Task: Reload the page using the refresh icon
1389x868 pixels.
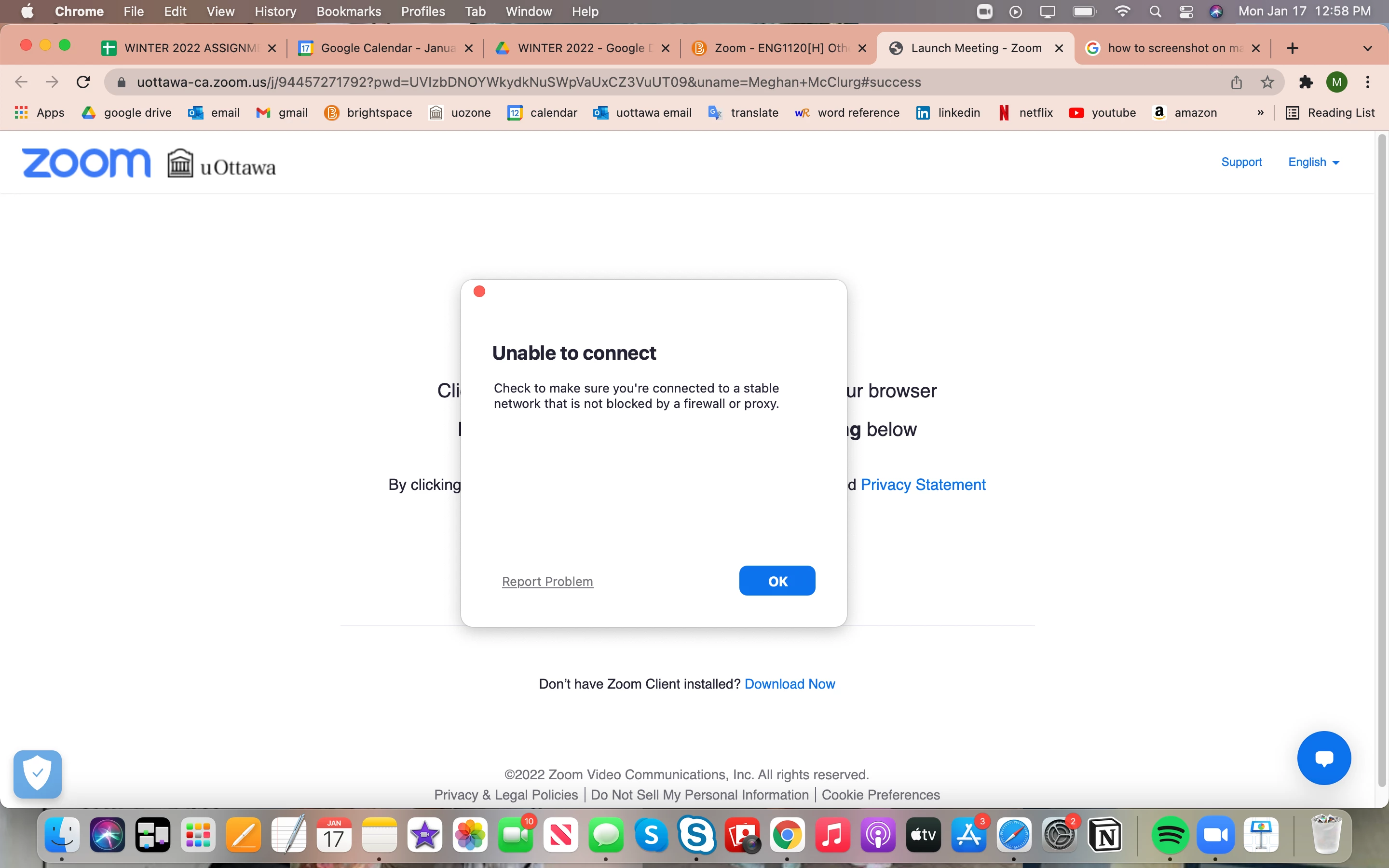Action: pos(83,82)
